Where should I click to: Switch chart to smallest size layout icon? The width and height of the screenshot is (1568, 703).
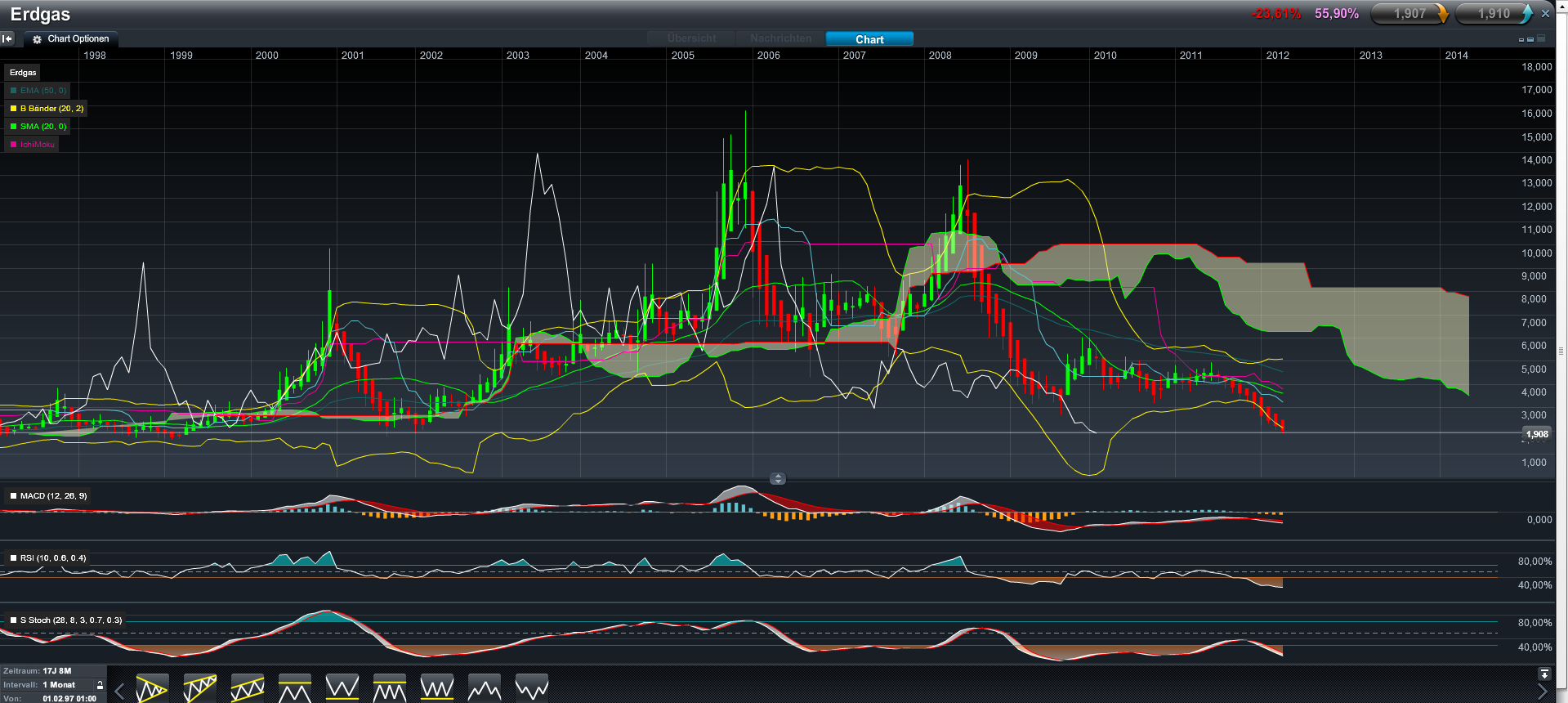[x=1521, y=39]
